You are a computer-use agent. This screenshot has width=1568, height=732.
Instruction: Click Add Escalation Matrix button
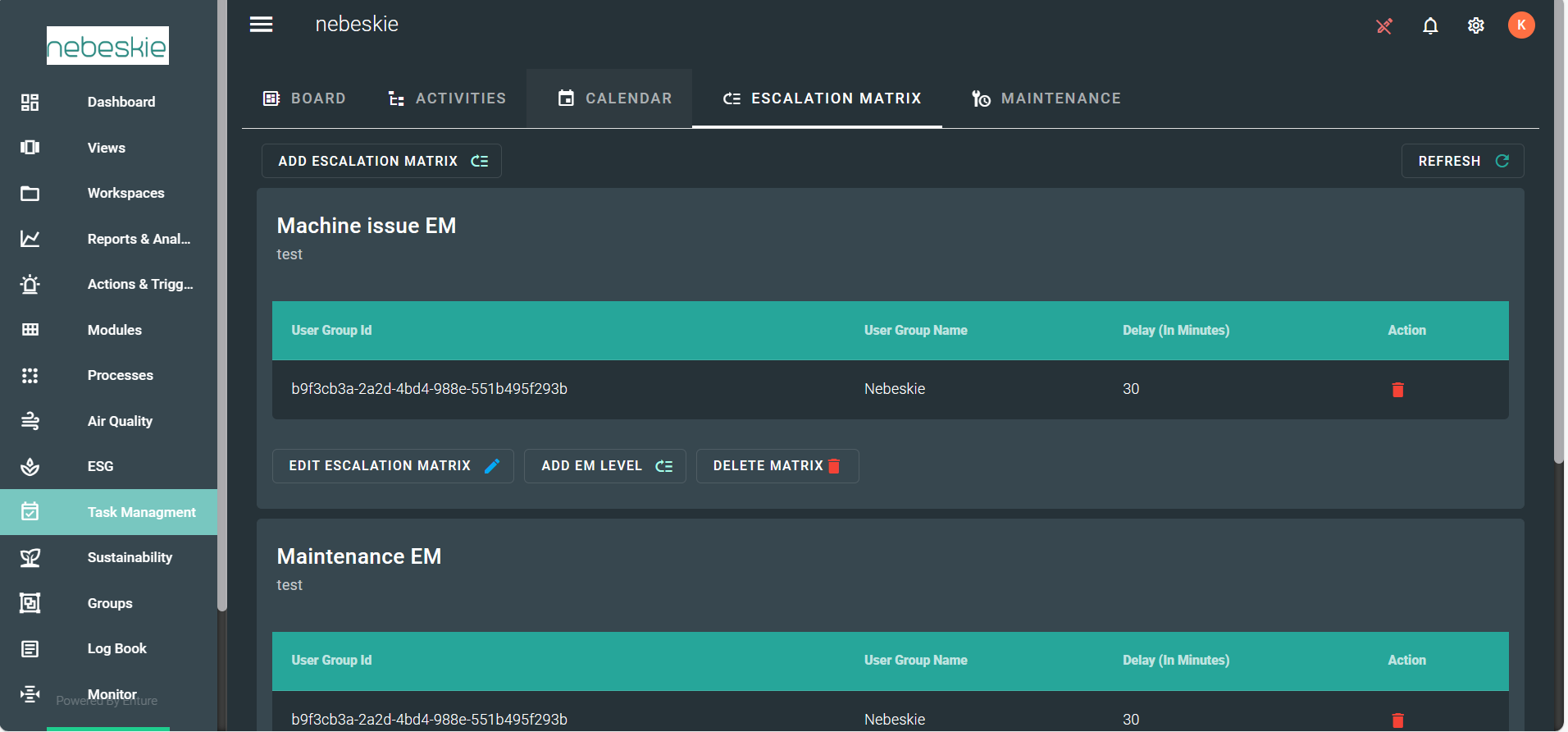pyautogui.click(x=381, y=162)
